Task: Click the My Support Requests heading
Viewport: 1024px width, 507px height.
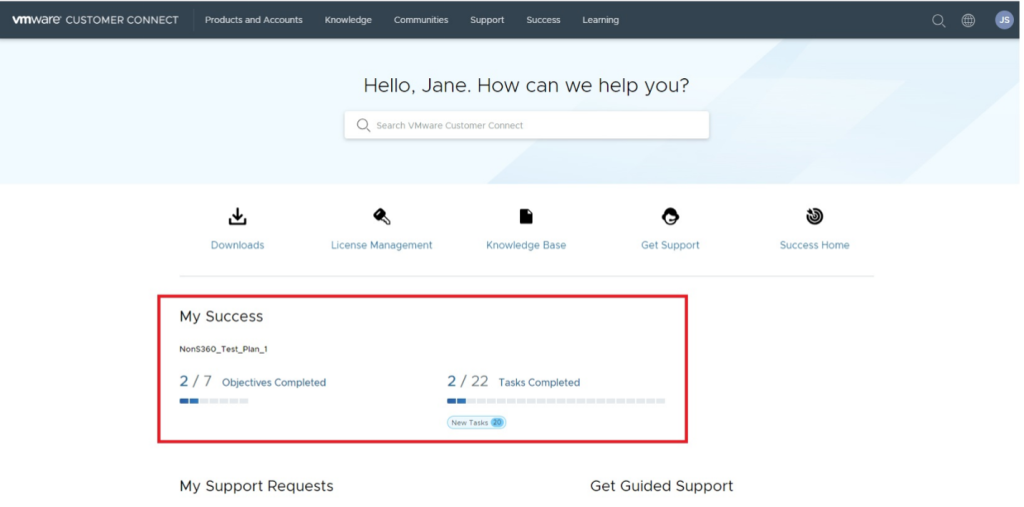Action: pyautogui.click(x=256, y=486)
